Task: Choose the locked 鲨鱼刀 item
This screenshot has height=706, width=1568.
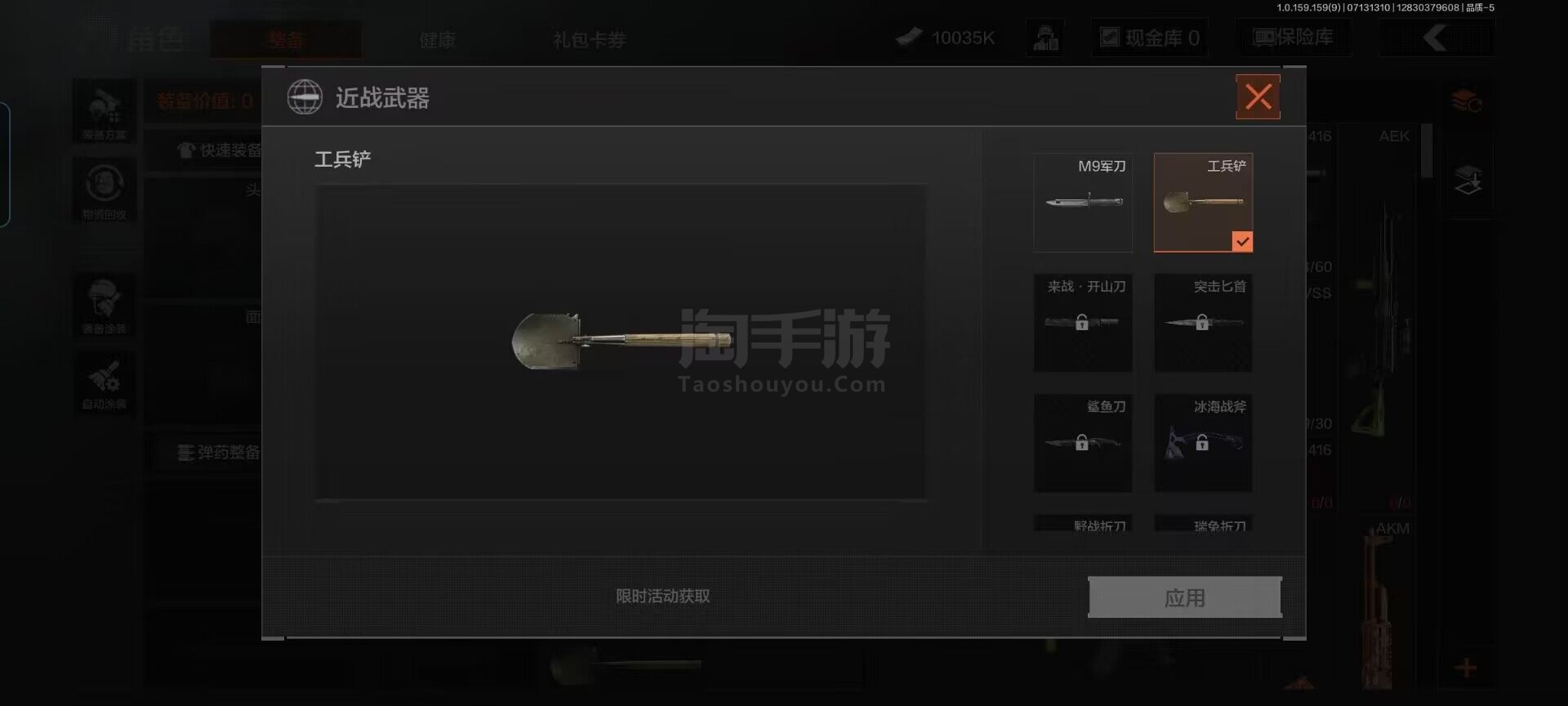Action: tap(1083, 443)
